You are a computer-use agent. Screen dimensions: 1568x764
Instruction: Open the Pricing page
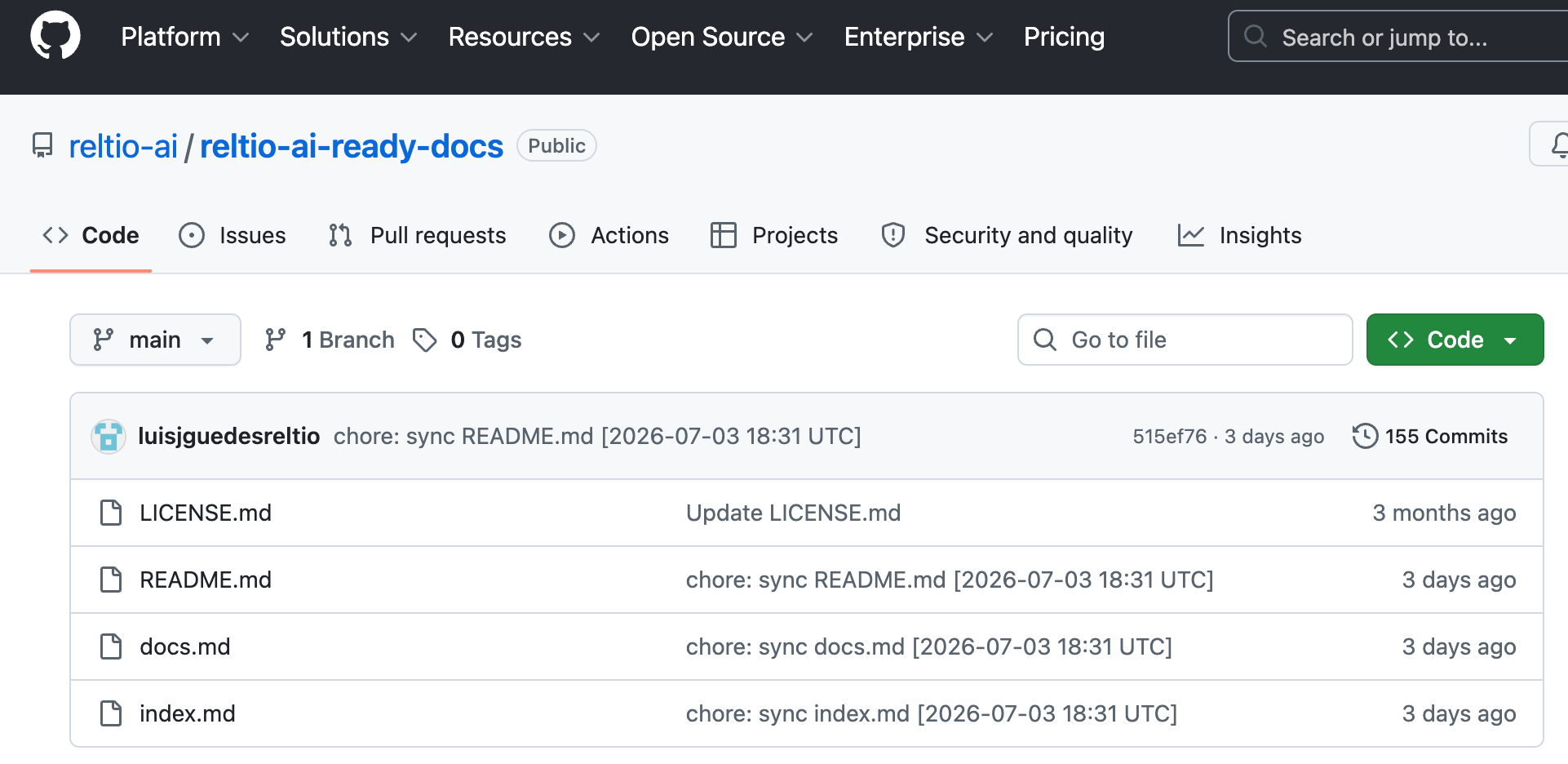pyautogui.click(x=1064, y=37)
